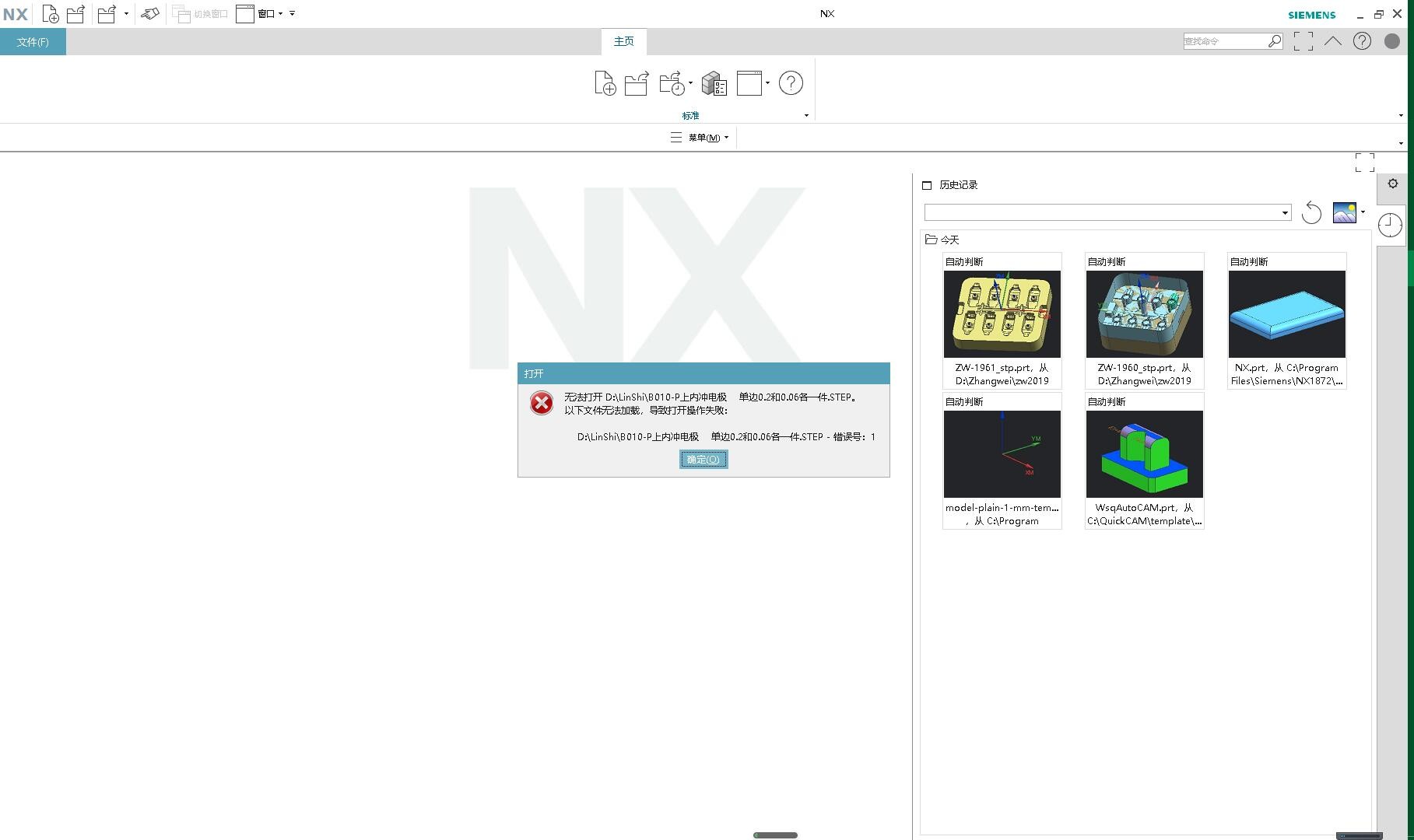Open Help circle icon at top right
This screenshot has width=1414, height=840.
(1362, 41)
